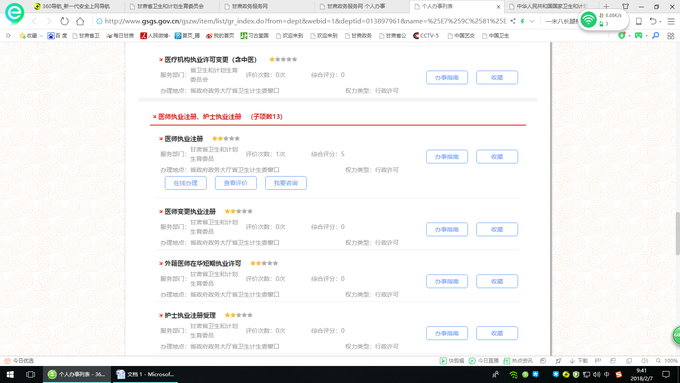This screenshot has width=680, height=383.
Task: Open 今日直播 in status bar
Action: 484,360
